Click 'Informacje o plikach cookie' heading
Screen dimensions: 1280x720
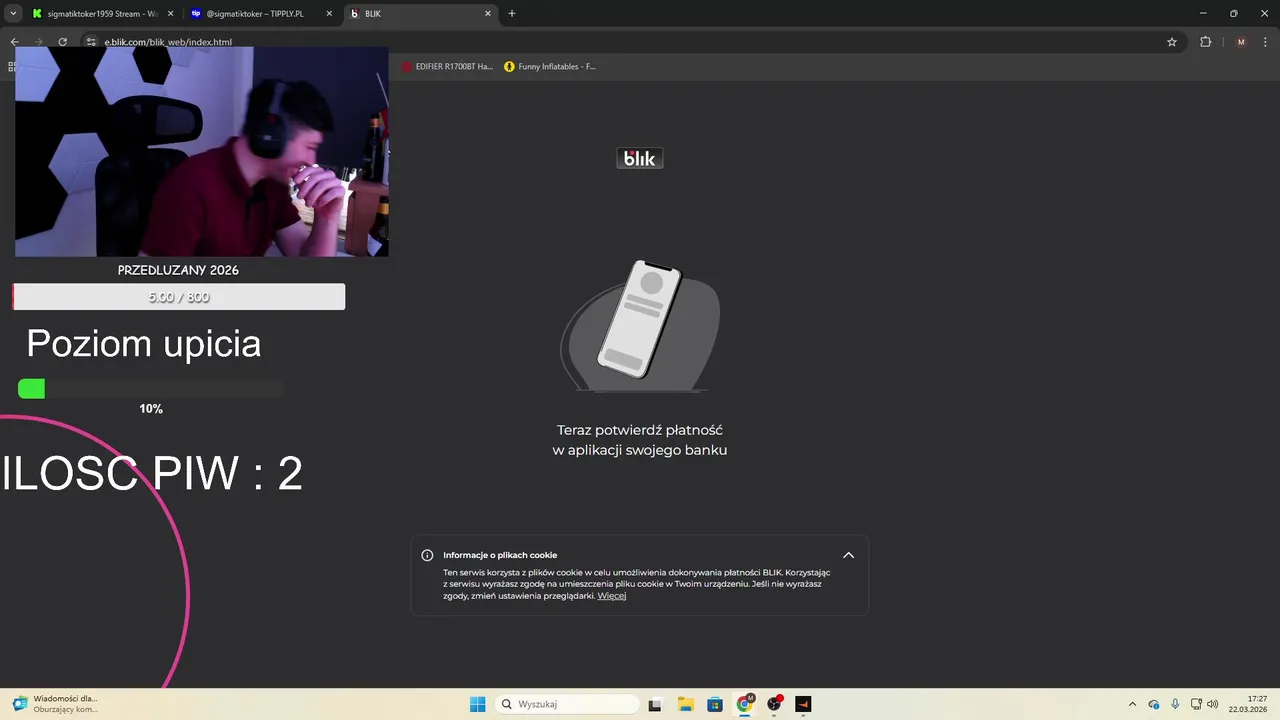point(500,555)
